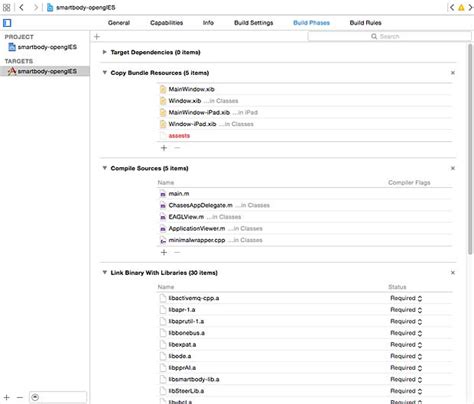This screenshot has height=404, width=474.
Task: Delete the Link Binary With Libraries phase
Action: point(453,273)
